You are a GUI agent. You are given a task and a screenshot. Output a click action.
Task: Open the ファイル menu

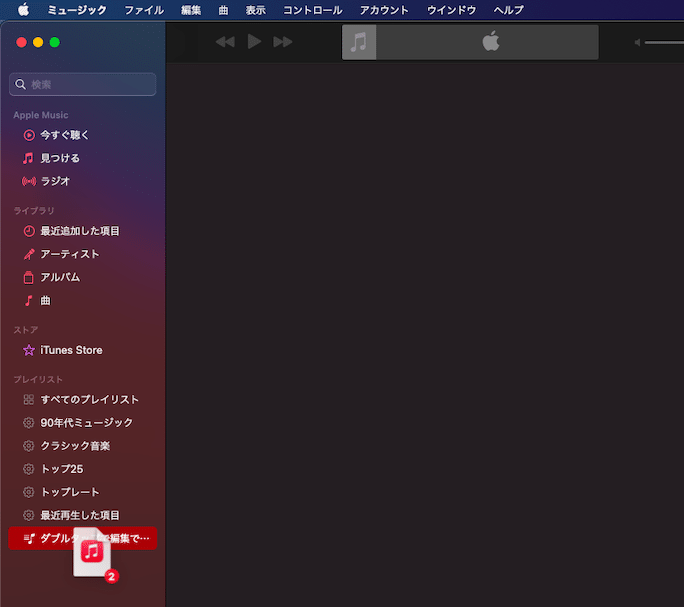[x=144, y=10]
